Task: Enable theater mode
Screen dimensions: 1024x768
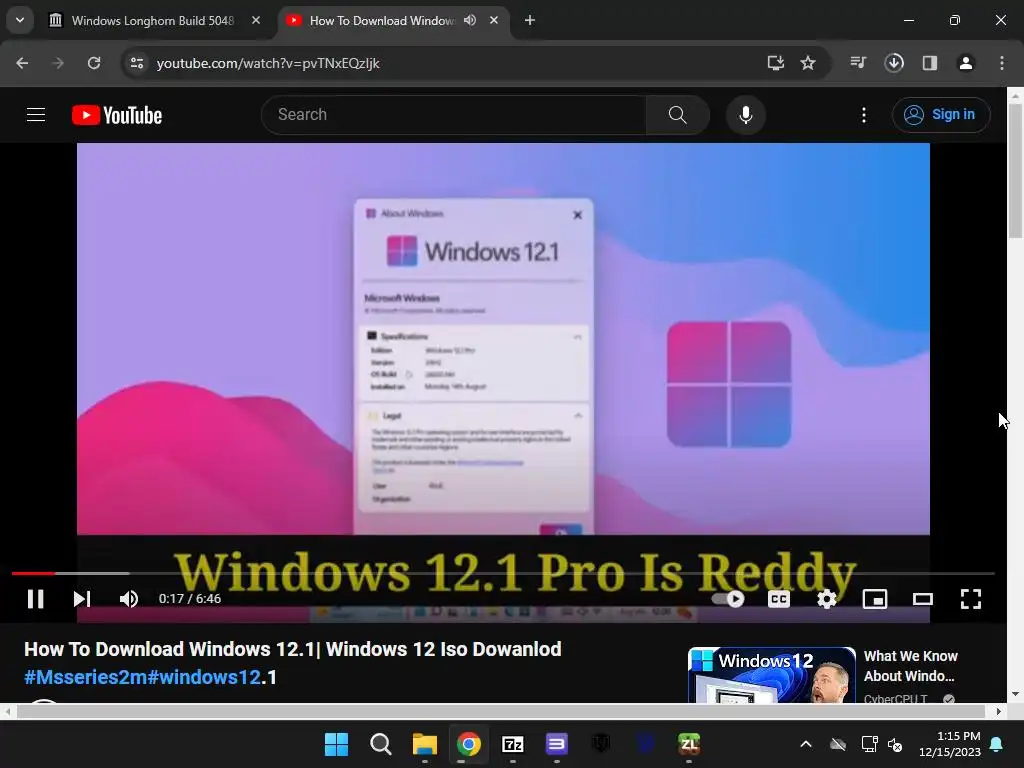Action: [x=923, y=599]
